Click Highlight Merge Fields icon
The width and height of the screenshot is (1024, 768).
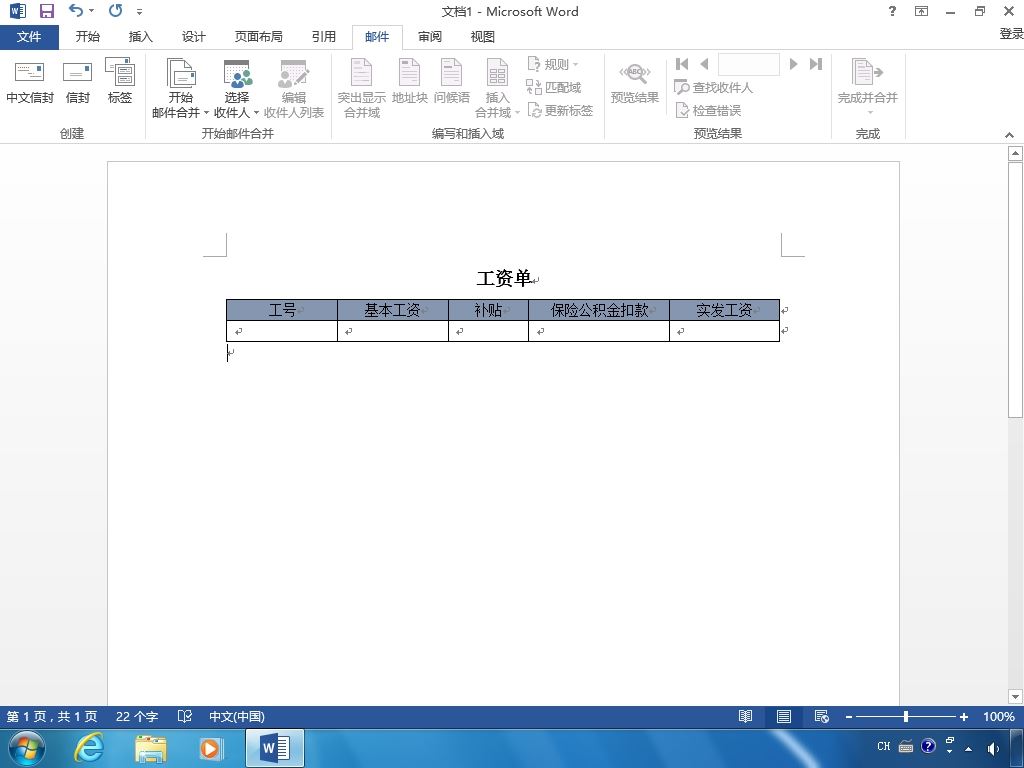[x=361, y=88]
